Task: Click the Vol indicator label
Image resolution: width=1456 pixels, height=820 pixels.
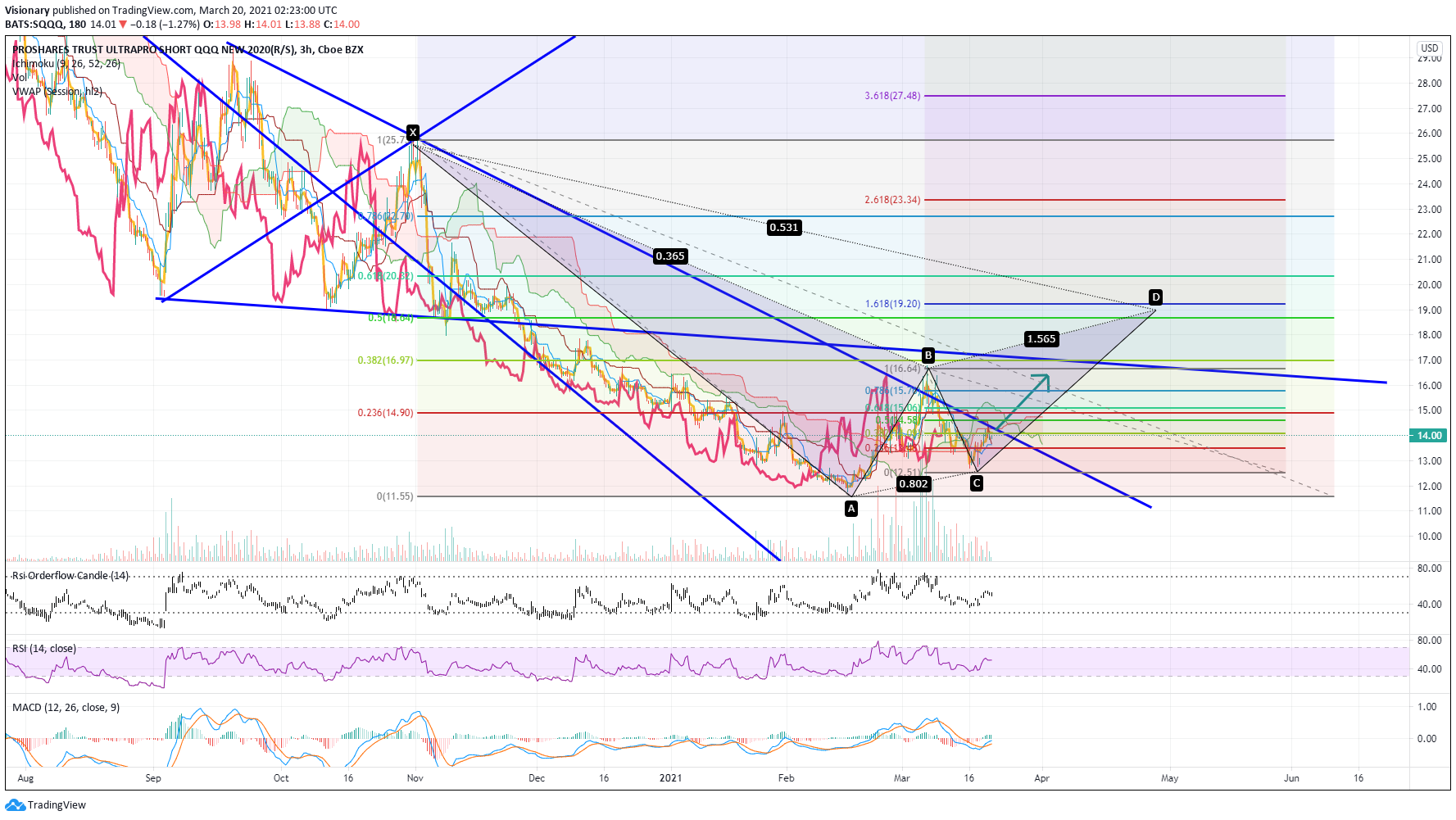Action: pyautogui.click(x=18, y=78)
